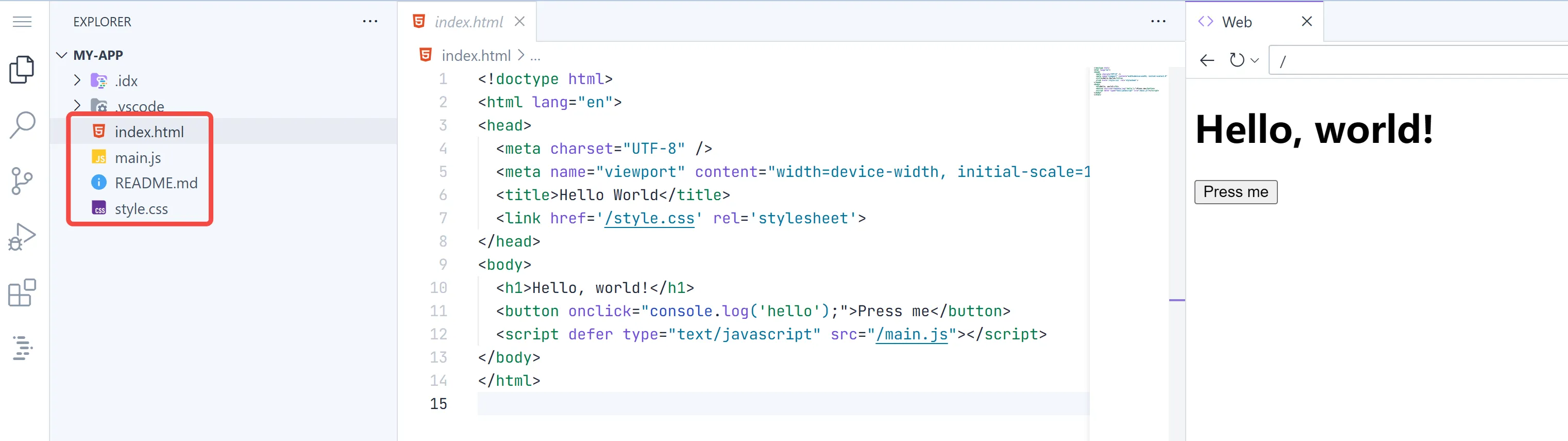Open Explorer more actions ellipsis
The image size is (1568, 441).
coord(370,21)
